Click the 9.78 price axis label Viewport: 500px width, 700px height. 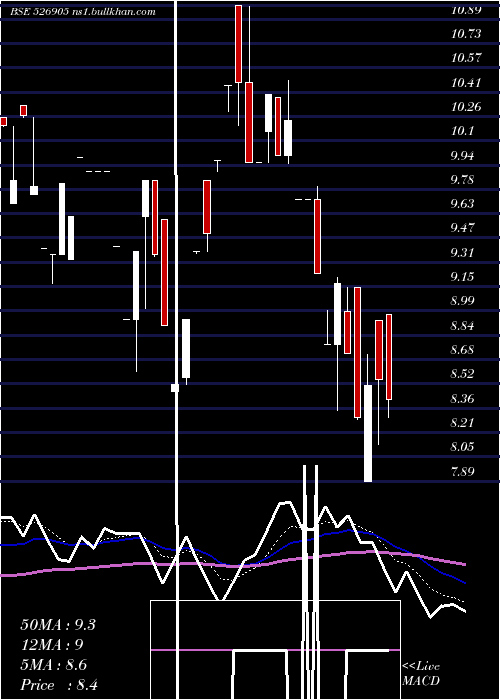coord(462,180)
